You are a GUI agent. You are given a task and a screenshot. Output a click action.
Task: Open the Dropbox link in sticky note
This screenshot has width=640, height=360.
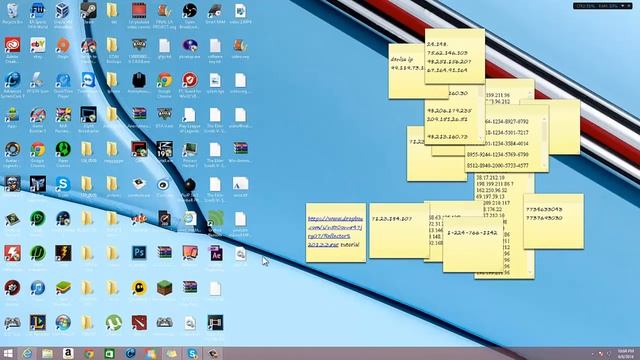point(335,231)
